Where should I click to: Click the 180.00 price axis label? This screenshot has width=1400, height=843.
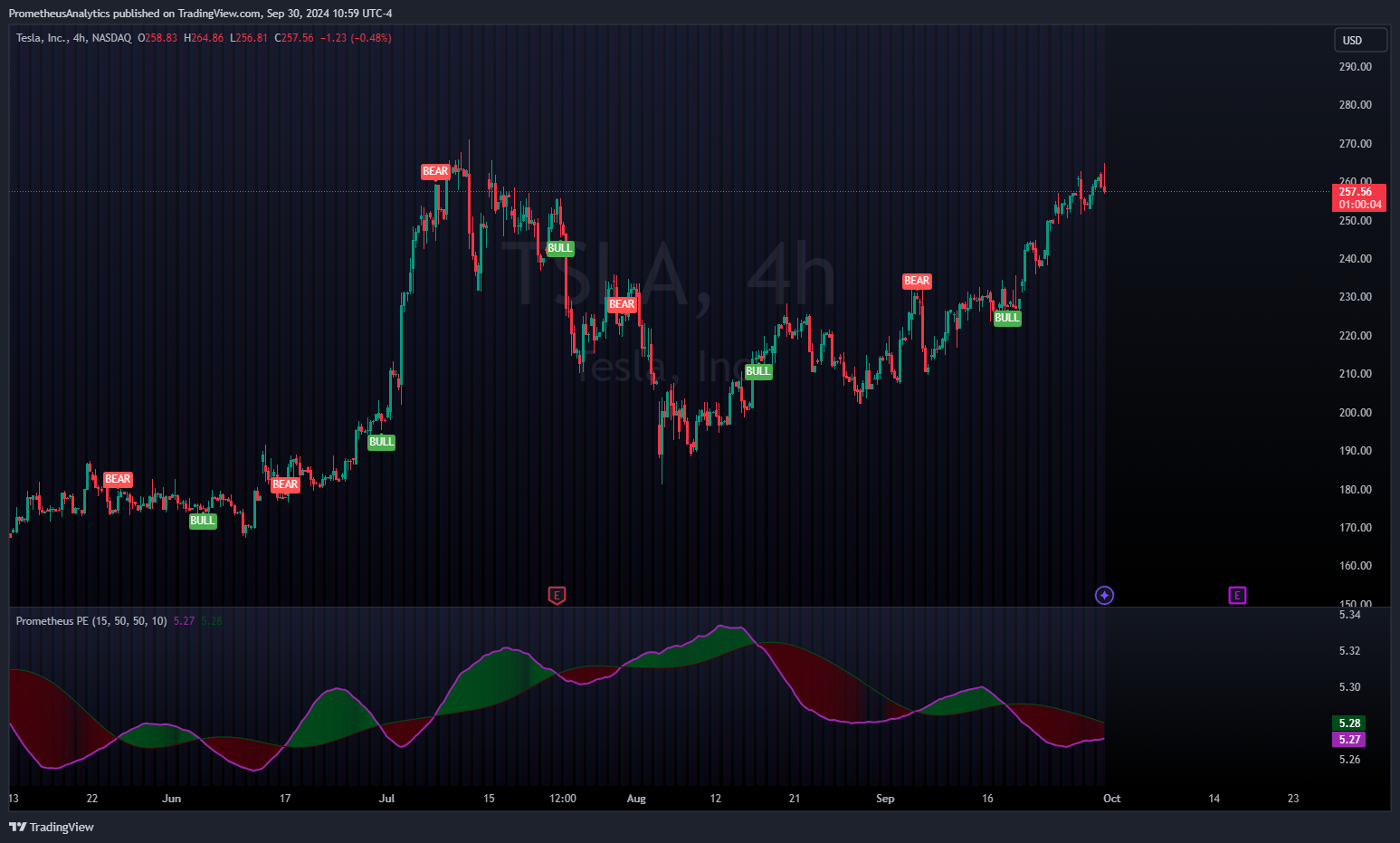pyautogui.click(x=1355, y=490)
